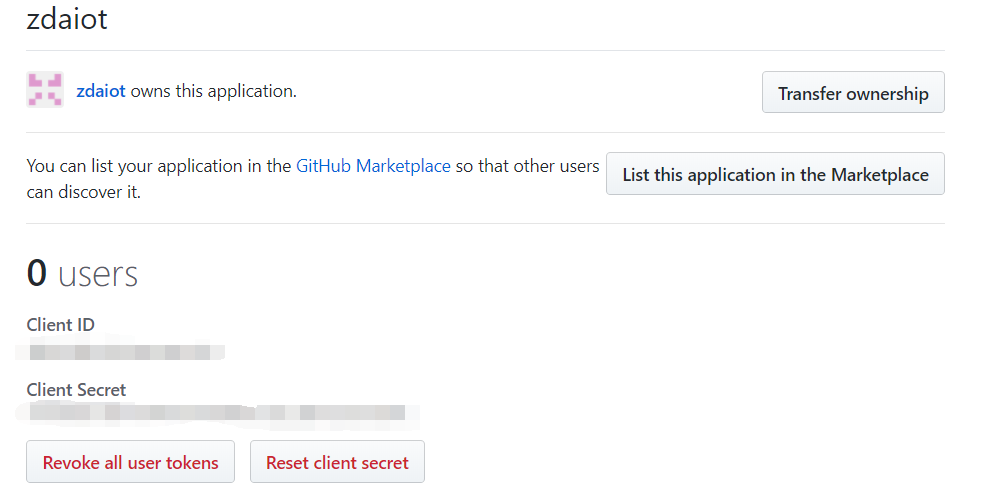The height and width of the screenshot is (498, 986).
Task: Open the zdaiot owner profile link
Action: coord(101,91)
